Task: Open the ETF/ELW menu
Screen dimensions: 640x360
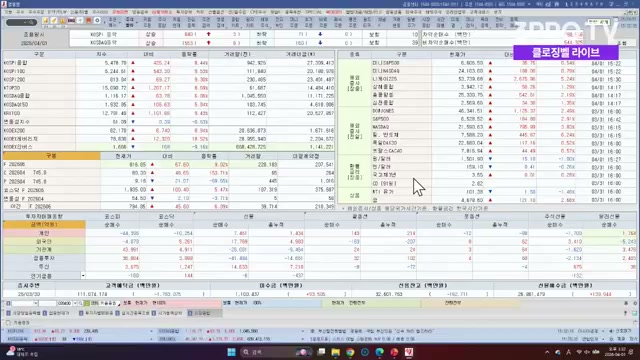Action: pos(57,12)
